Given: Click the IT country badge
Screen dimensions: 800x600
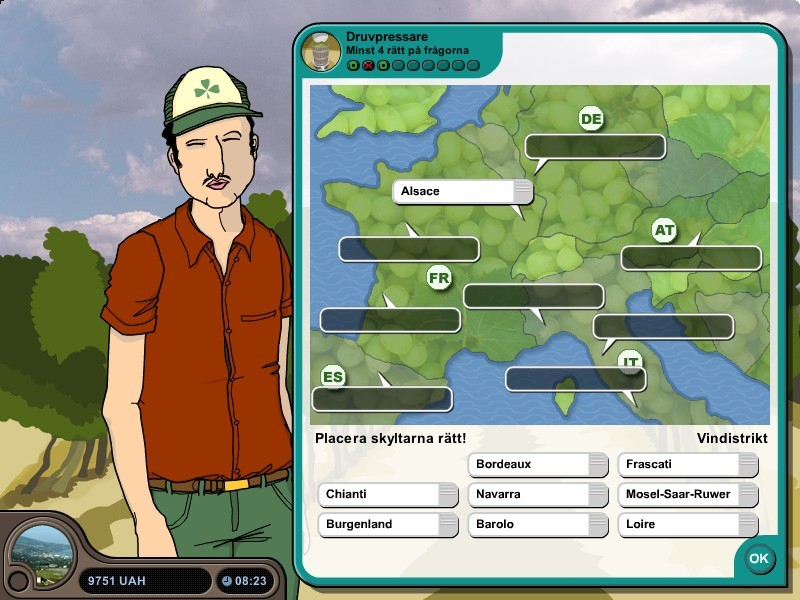Looking at the screenshot, I should click(630, 361).
